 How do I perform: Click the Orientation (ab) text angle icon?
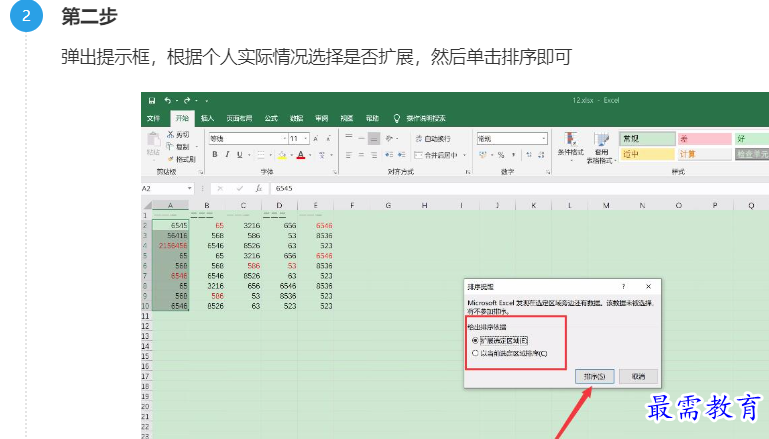coord(389,138)
